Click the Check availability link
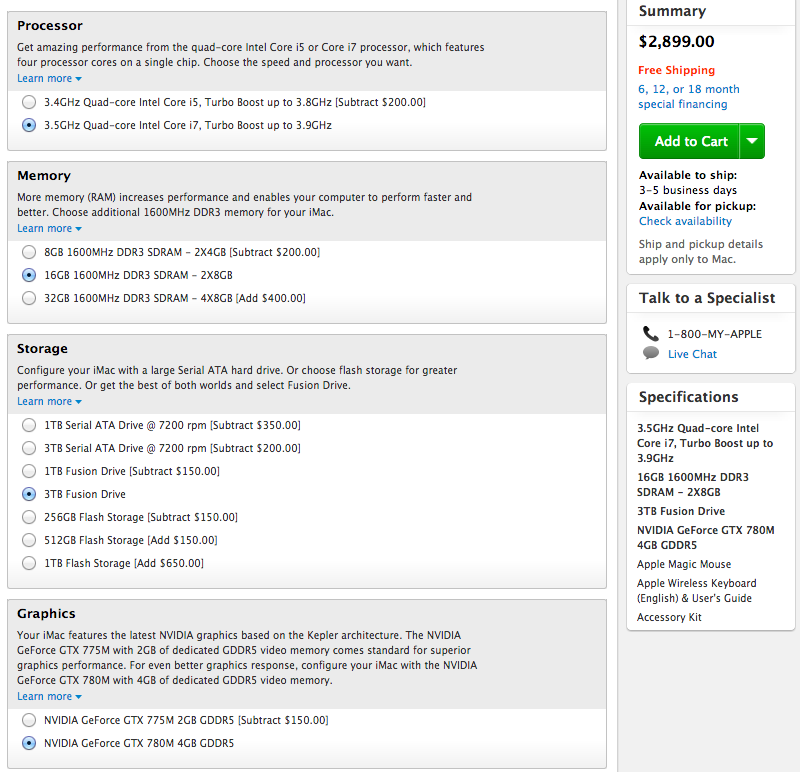This screenshot has width=800, height=772. tap(685, 221)
